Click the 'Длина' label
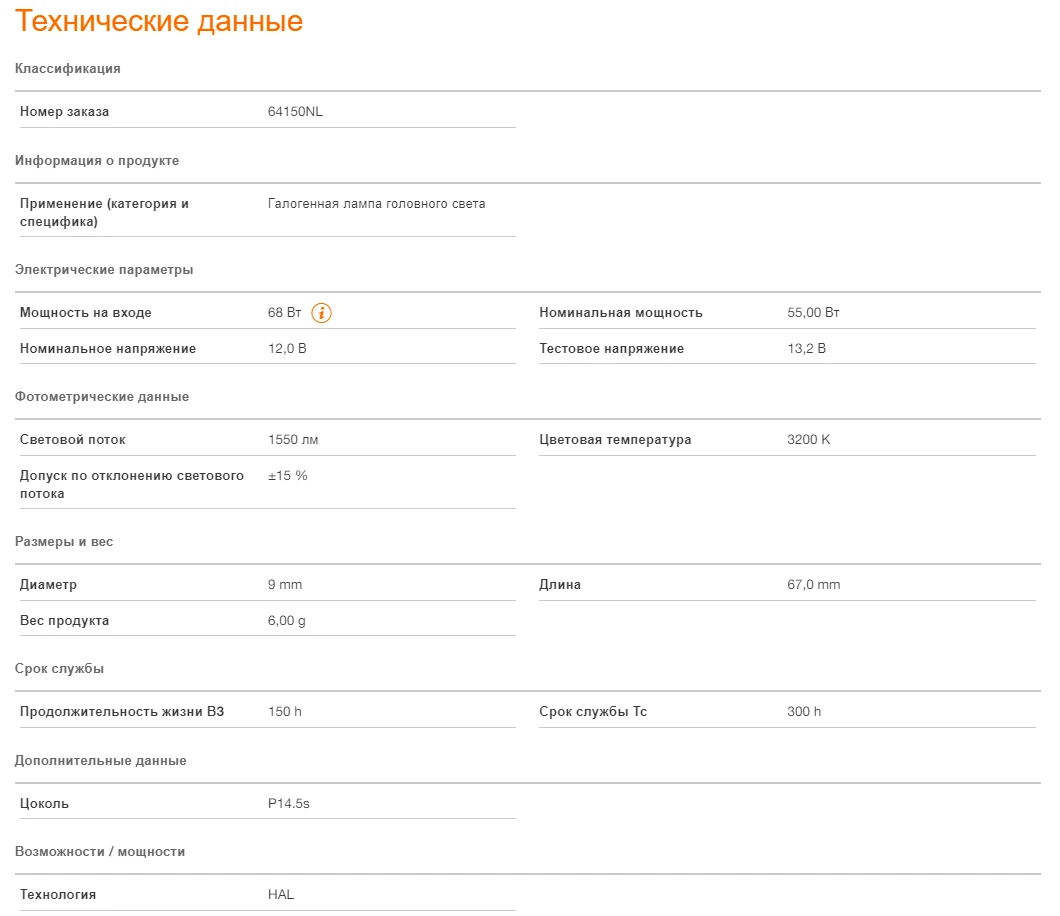Viewport: 1060px width, 916px height. click(x=560, y=584)
